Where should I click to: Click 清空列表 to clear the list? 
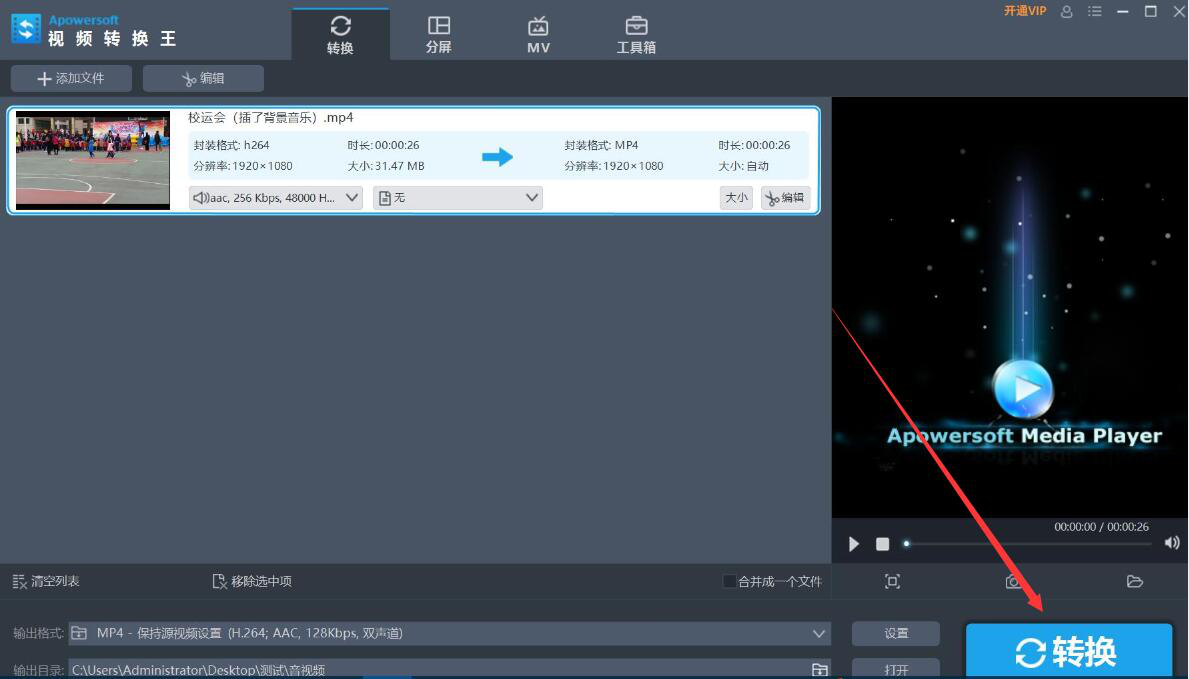point(46,582)
